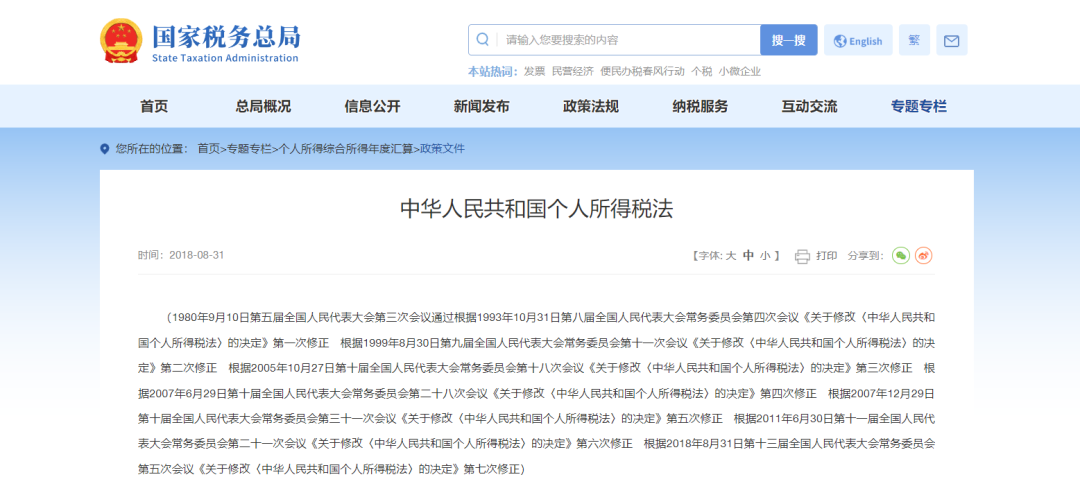1080x495 pixels.
Task: Select the 政策法规 navigation tab
Action: pos(590,107)
